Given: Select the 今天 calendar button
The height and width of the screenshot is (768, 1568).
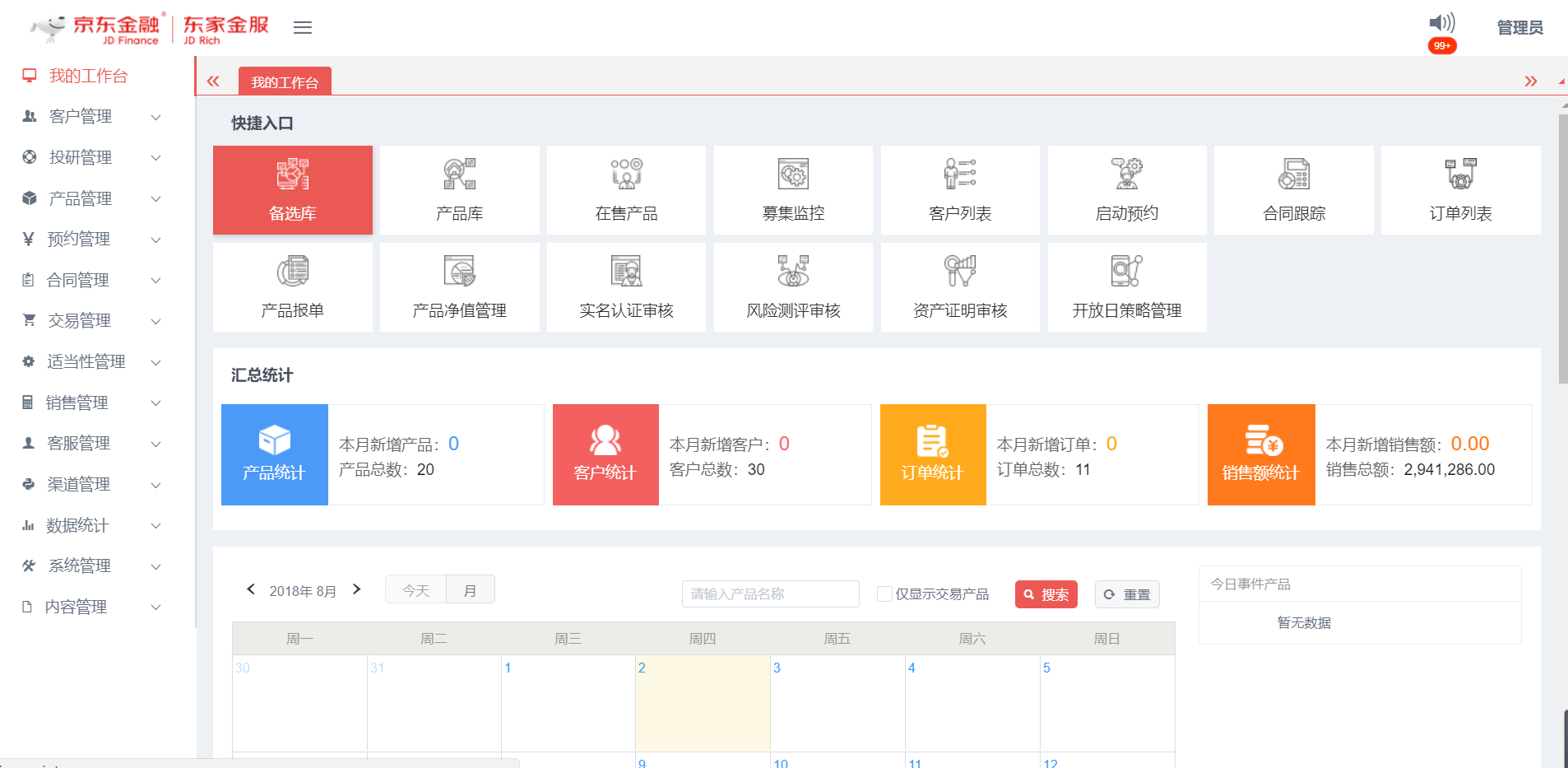Looking at the screenshot, I should click(415, 590).
